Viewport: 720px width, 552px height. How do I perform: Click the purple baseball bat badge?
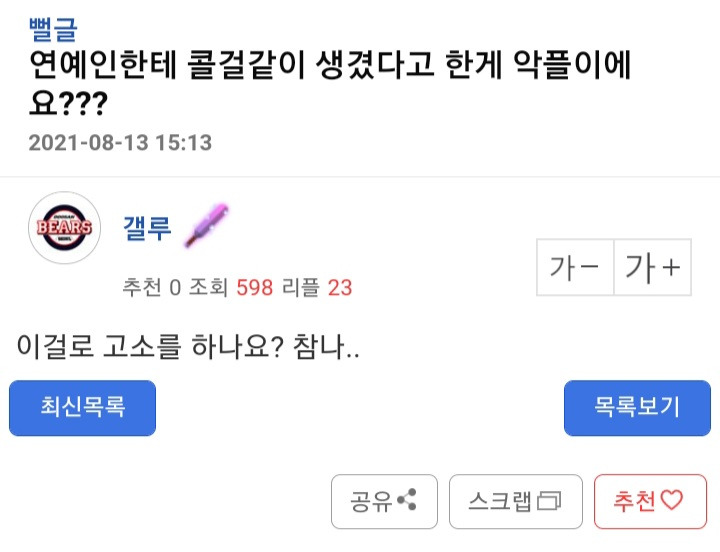click(x=206, y=226)
